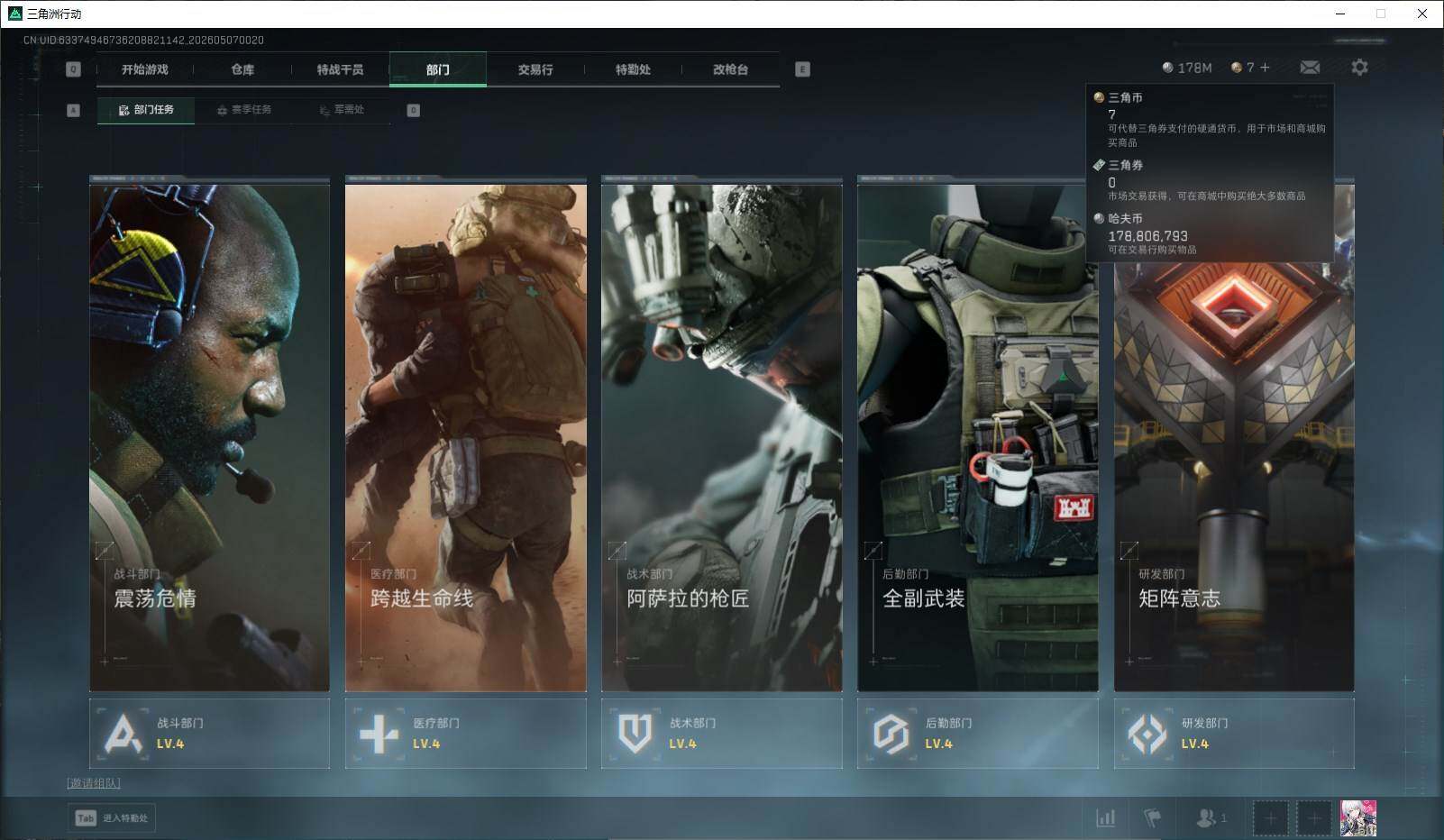Viewport: 1444px width, 840px height.
Task: Click the player avatar portrait
Action: tap(1358, 818)
